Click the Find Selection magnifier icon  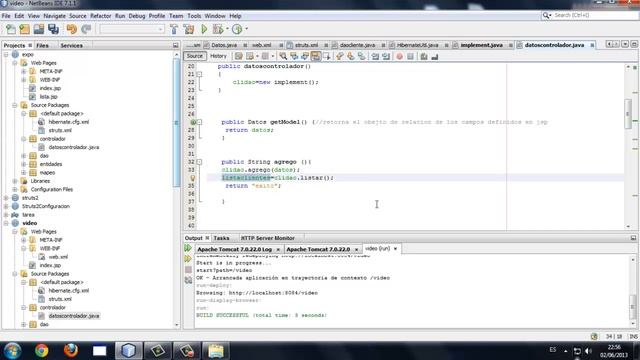(x=282, y=56)
